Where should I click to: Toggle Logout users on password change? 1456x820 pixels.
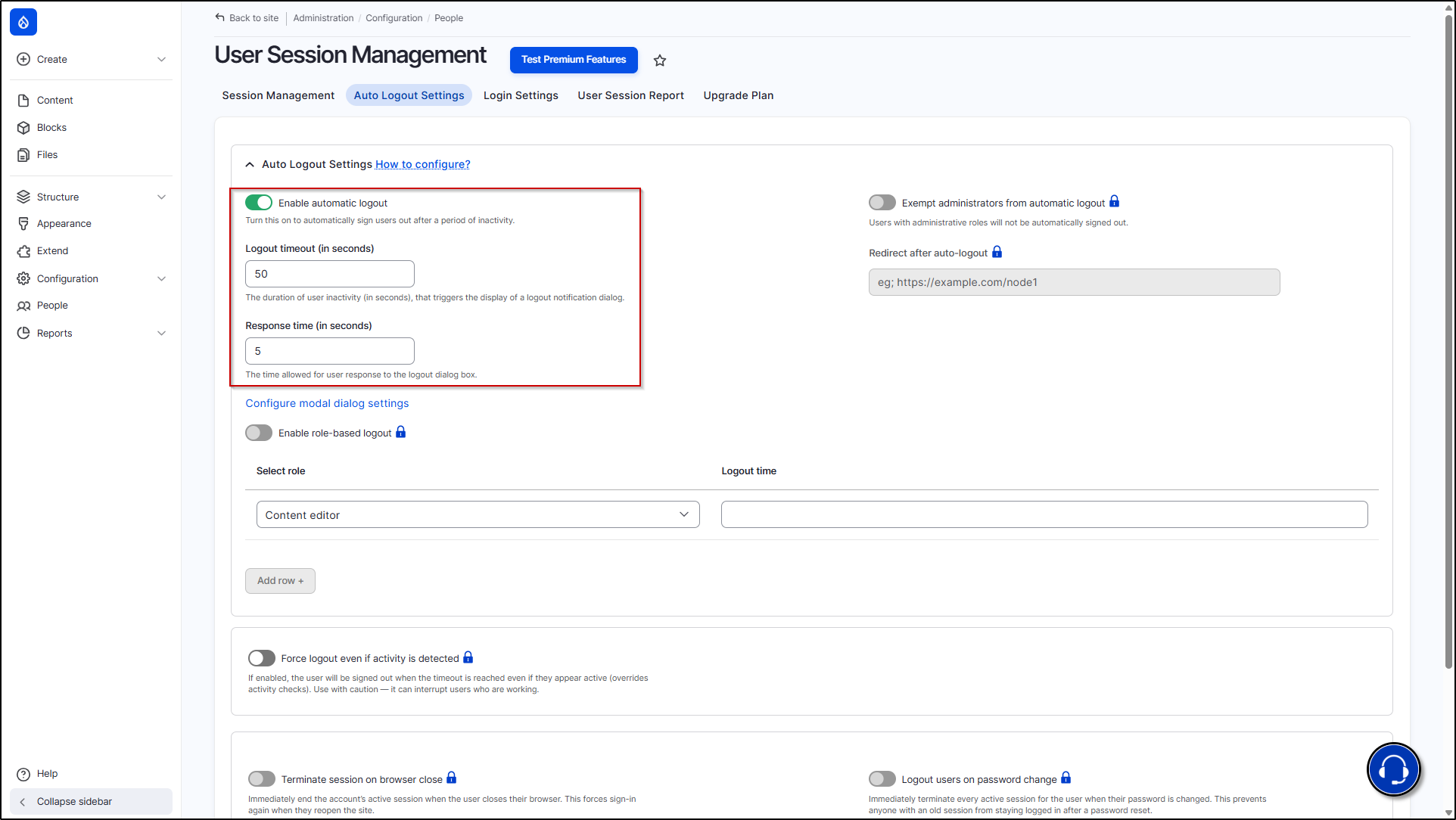pos(882,779)
